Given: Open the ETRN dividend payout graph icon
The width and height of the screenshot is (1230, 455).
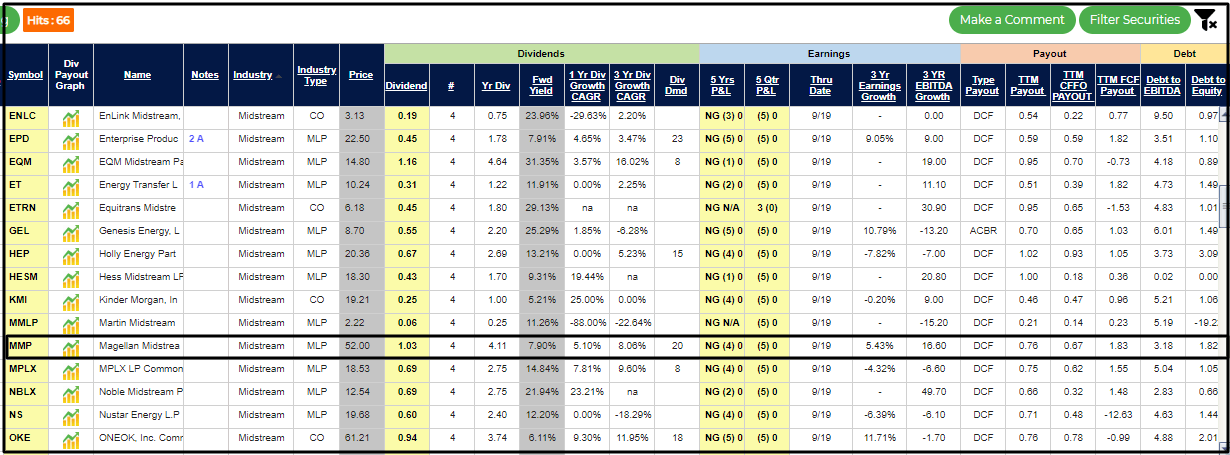Looking at the screenshot, I should [x=71, y=209].
